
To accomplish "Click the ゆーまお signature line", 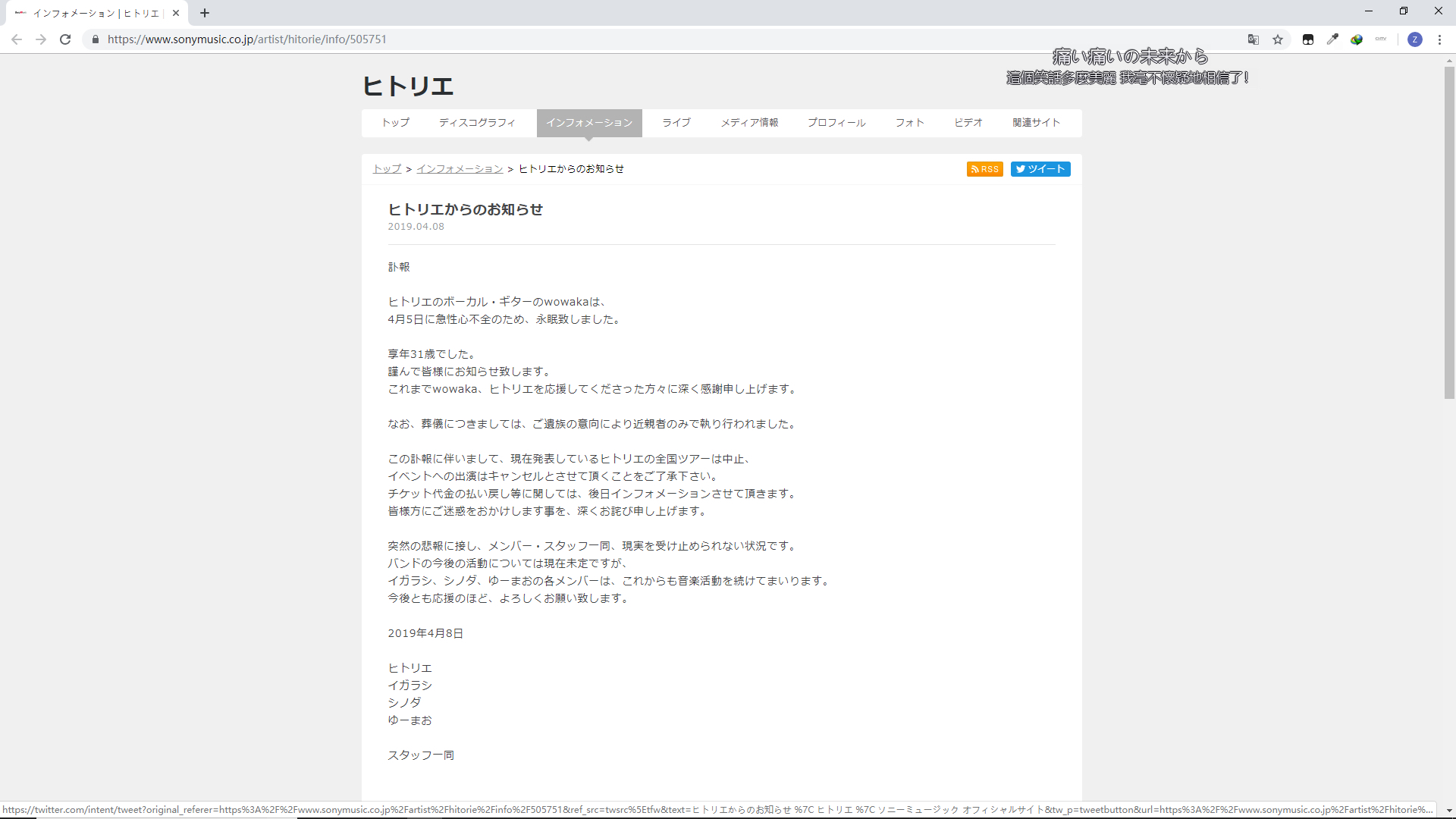I will (410, 720).
